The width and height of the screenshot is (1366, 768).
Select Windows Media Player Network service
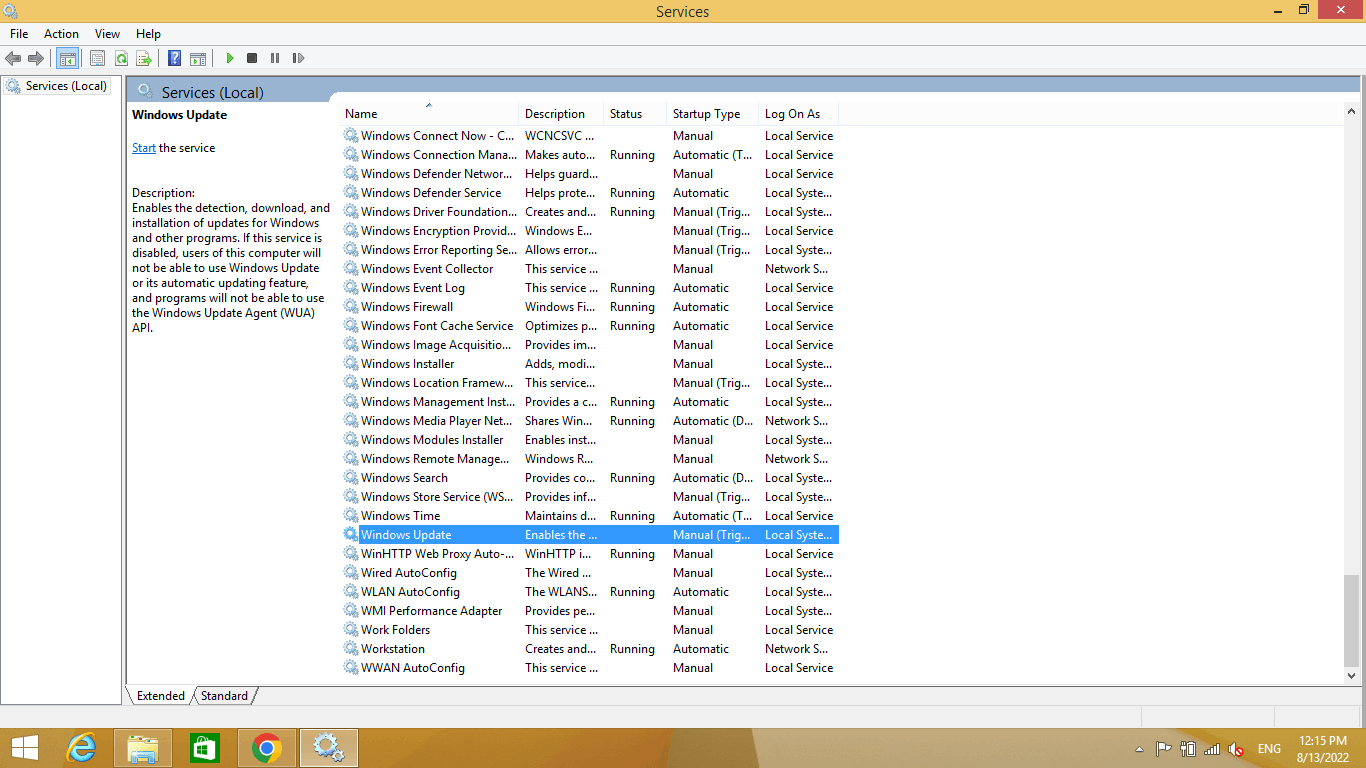pos(590,421)
